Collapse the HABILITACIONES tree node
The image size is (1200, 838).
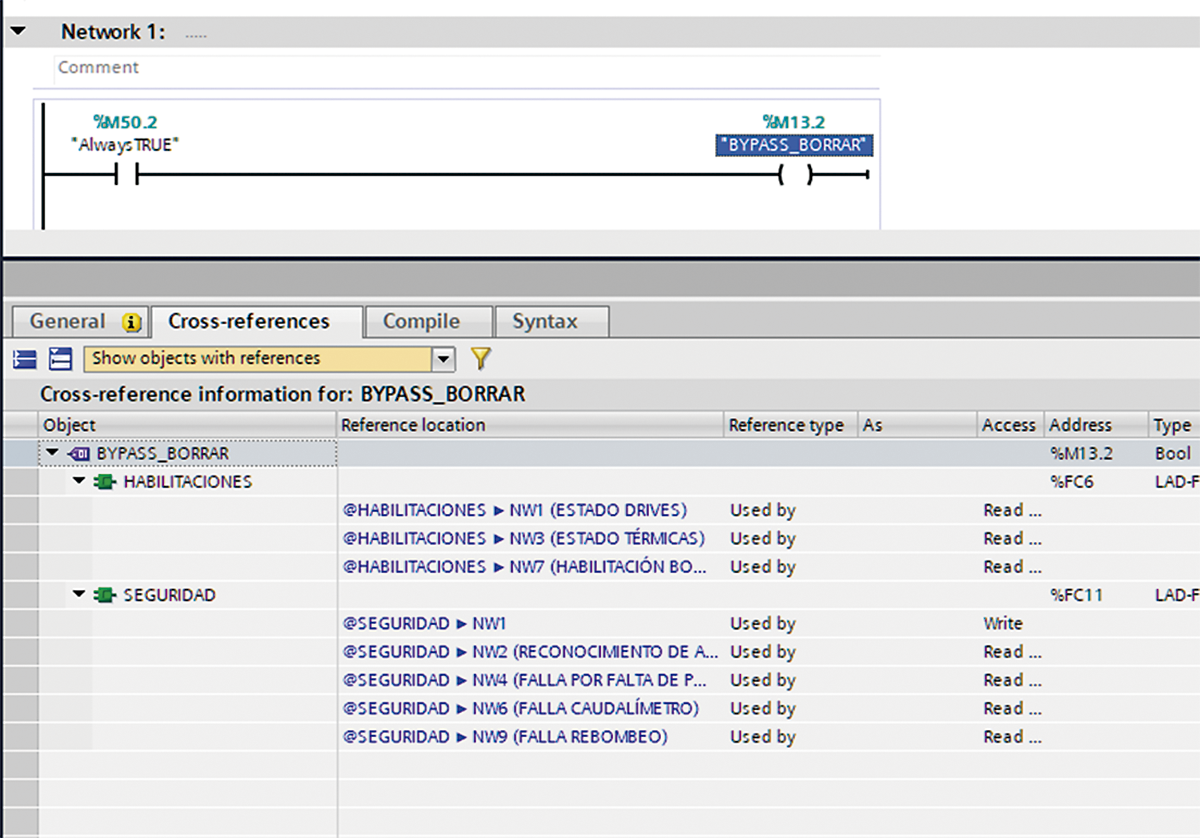[79, 482]
